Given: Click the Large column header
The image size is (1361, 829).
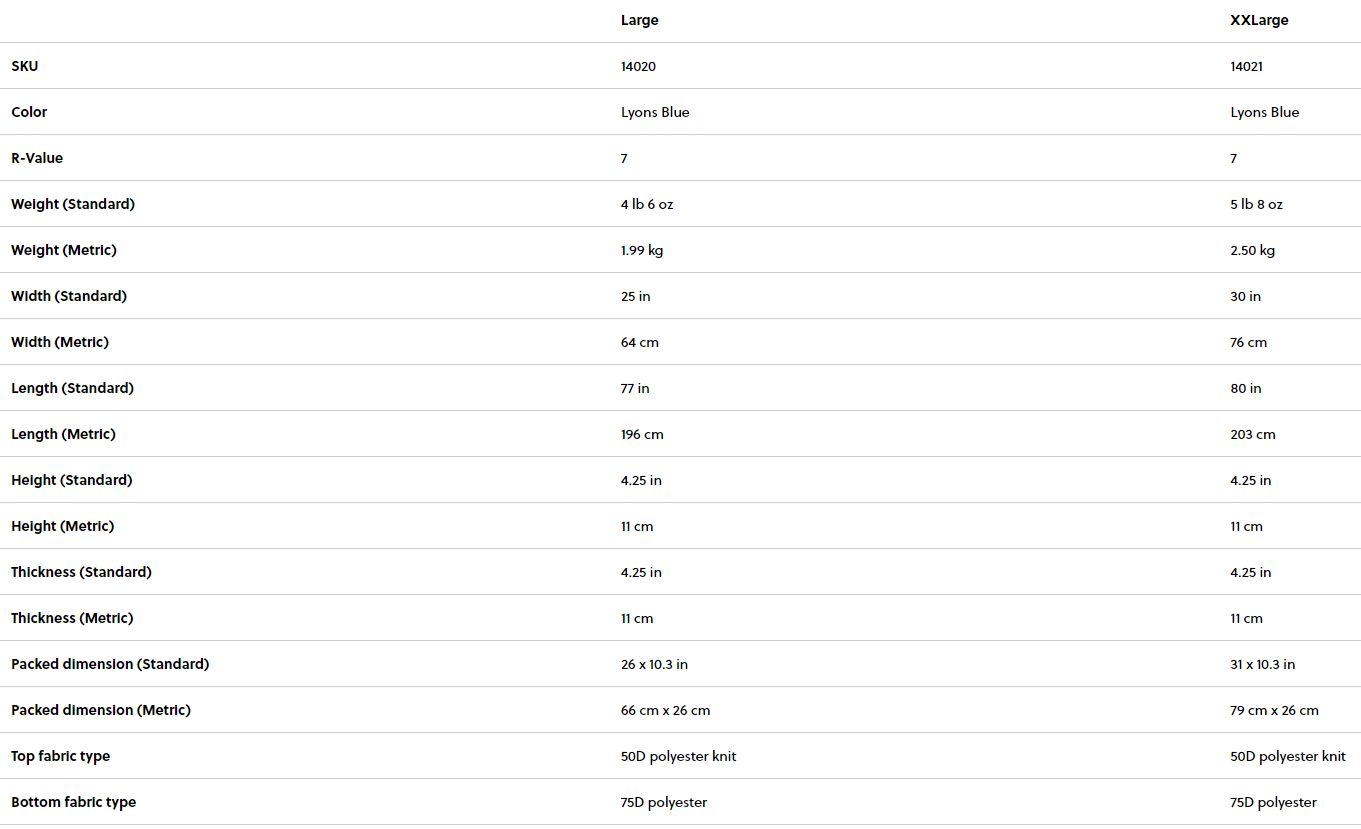Looking at the screenshot, I should (x=639, y=20).
